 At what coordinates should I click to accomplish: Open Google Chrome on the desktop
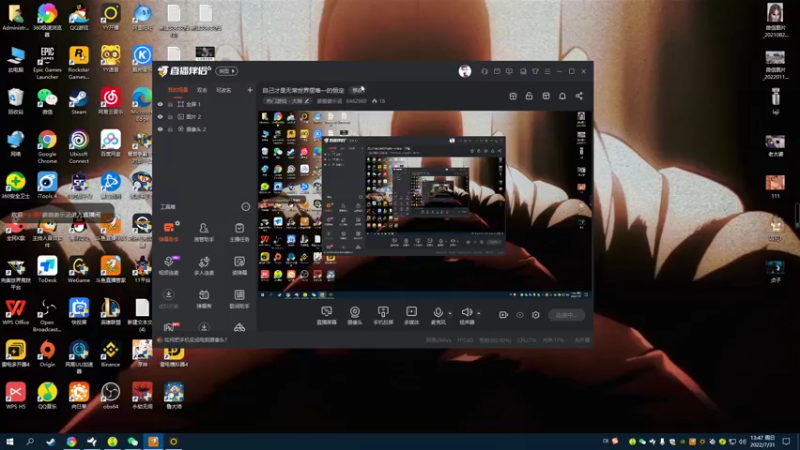pos(47,147)
